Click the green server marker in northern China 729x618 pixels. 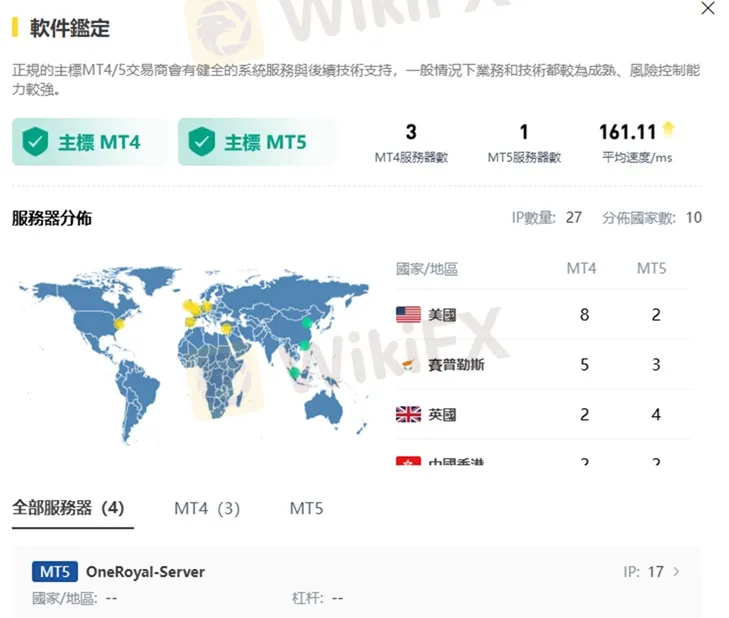click(306, 322)
